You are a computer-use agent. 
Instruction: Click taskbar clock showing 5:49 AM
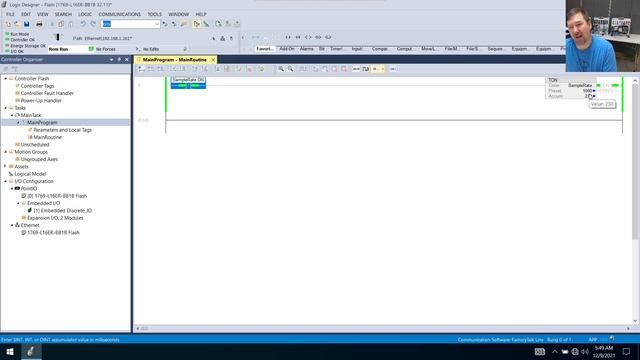click(604, 351)
